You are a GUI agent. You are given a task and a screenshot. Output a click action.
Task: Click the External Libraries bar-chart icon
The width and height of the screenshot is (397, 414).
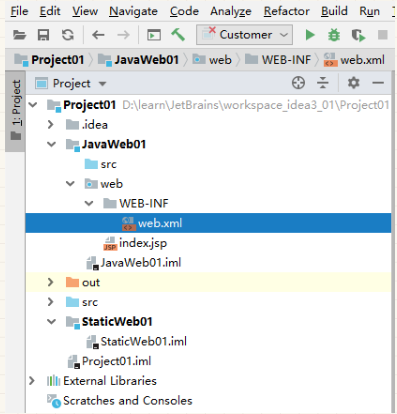click(x=53, y=381)
